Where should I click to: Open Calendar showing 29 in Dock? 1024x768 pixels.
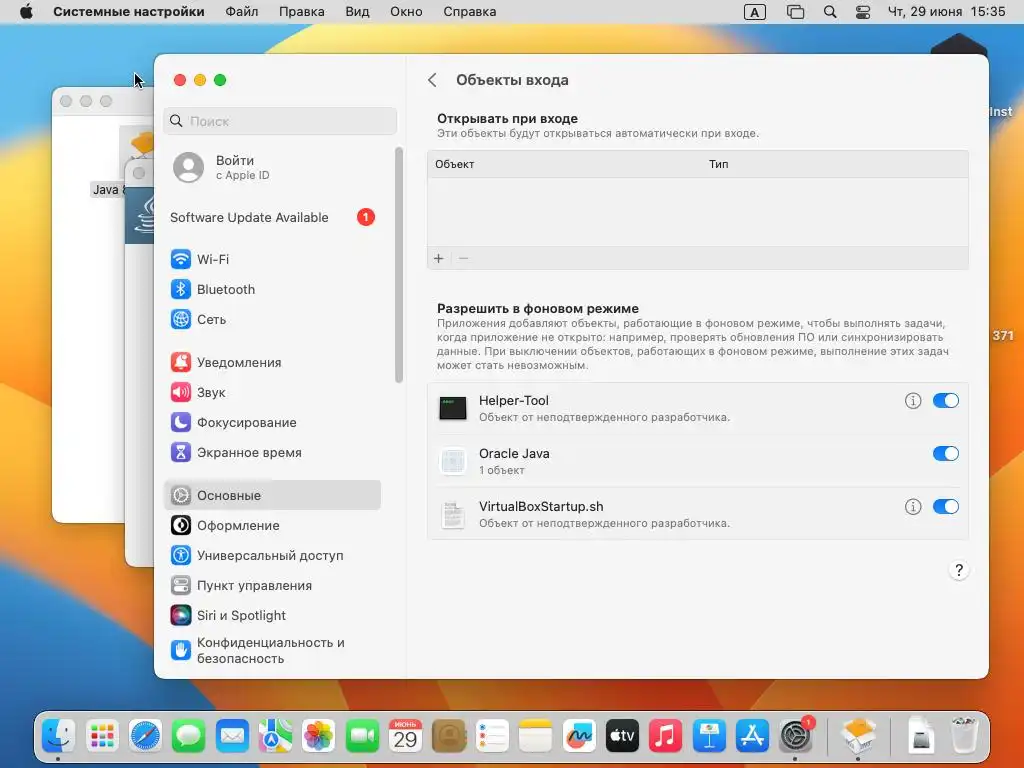[x=406, y=736]
